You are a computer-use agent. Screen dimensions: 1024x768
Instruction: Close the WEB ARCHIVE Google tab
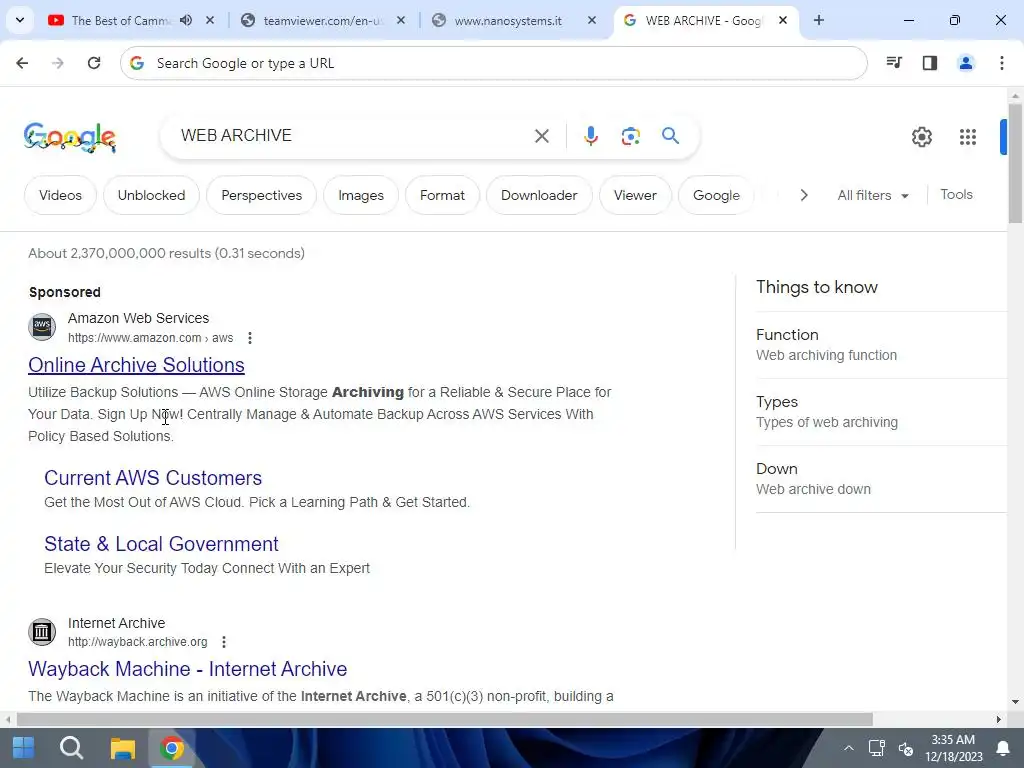[x=783, y=20]
